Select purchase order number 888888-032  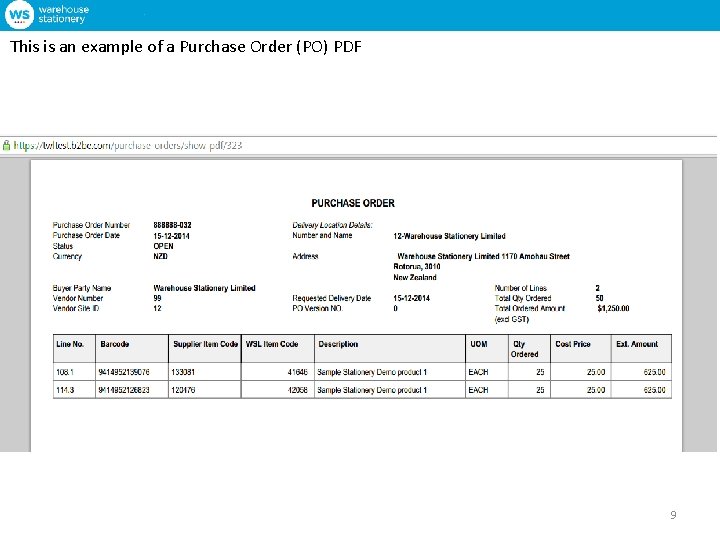(x=172, y=225)
